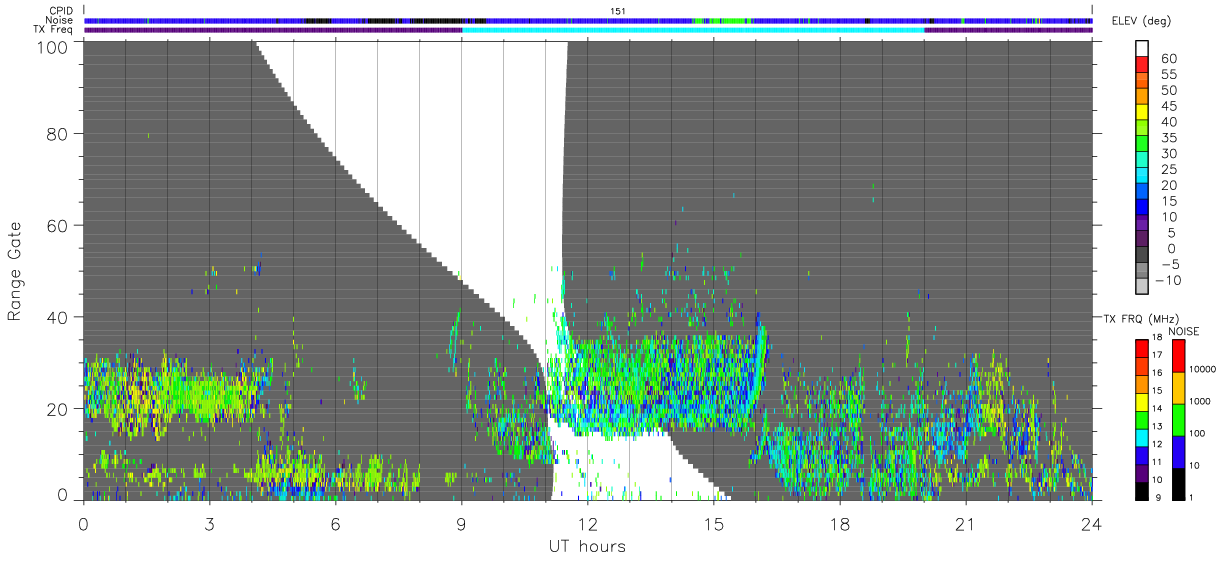1228x567 pixels.
Task: Click the "24" tick on the UT hours axis
Action: (x=1091, y=524)
